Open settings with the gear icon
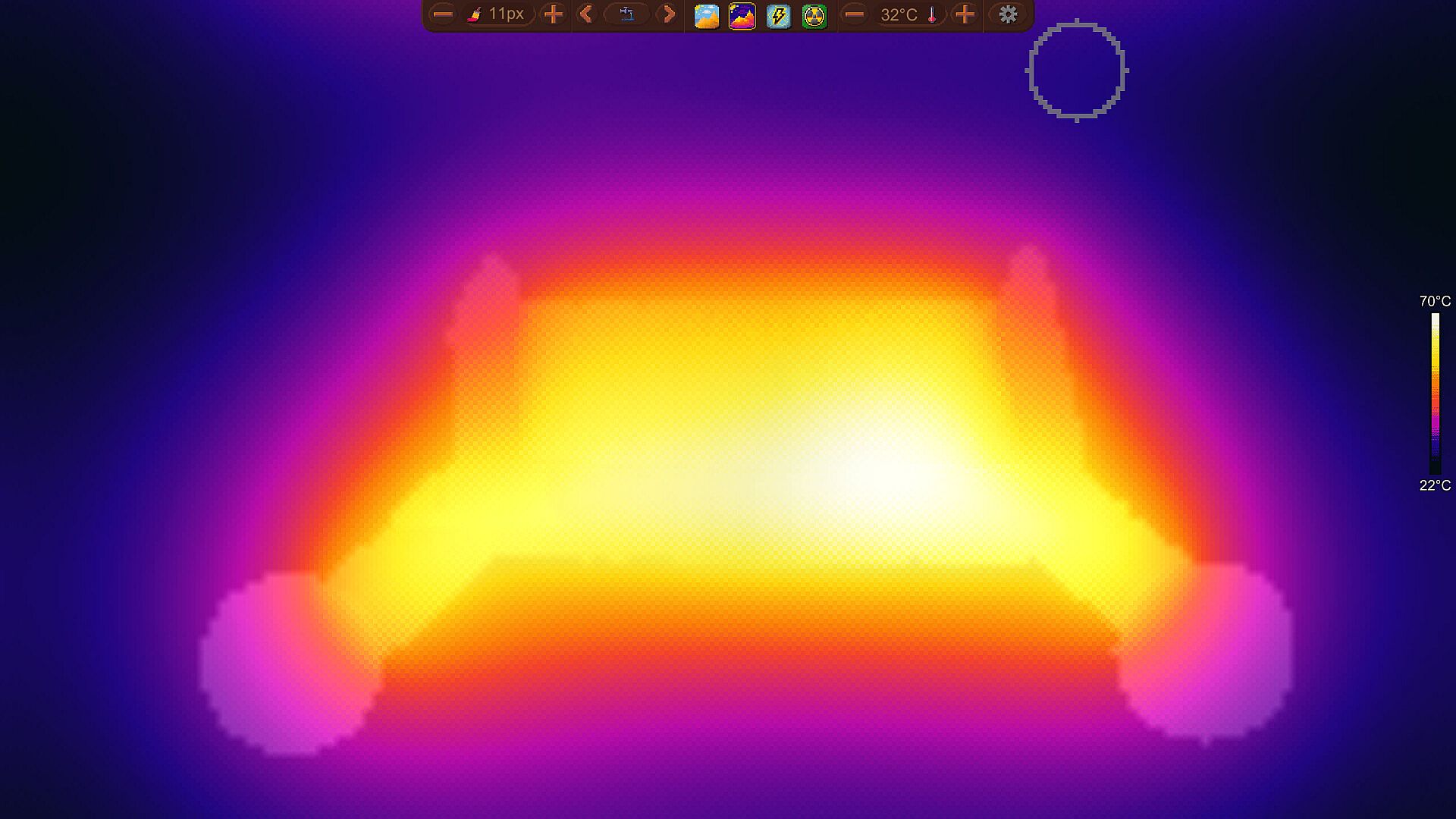This screenshot has width=1456, height=819. [1008, 14]
